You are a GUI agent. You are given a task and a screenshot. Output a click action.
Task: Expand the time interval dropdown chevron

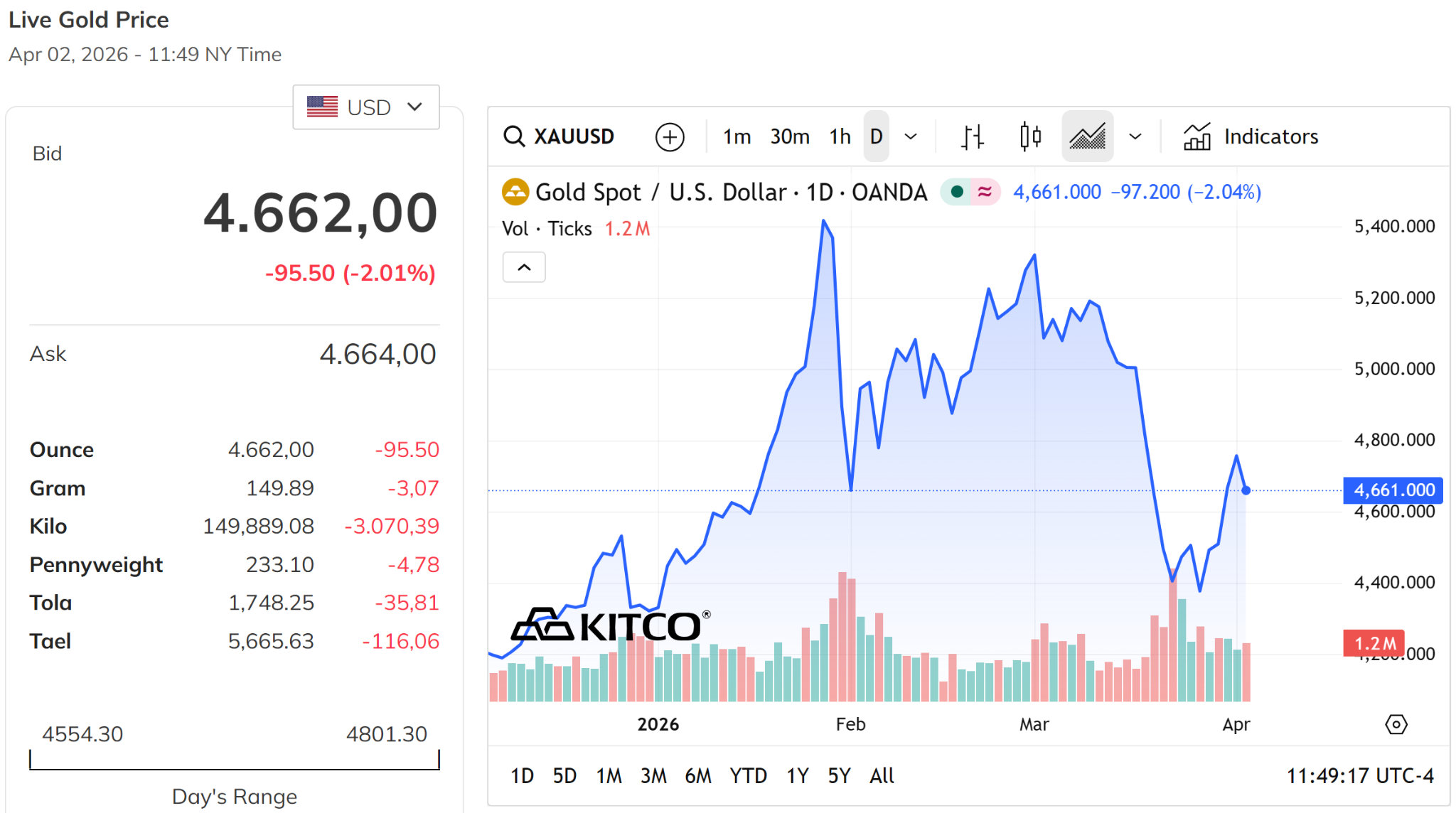pyautogui.click(x=911, y=136)
